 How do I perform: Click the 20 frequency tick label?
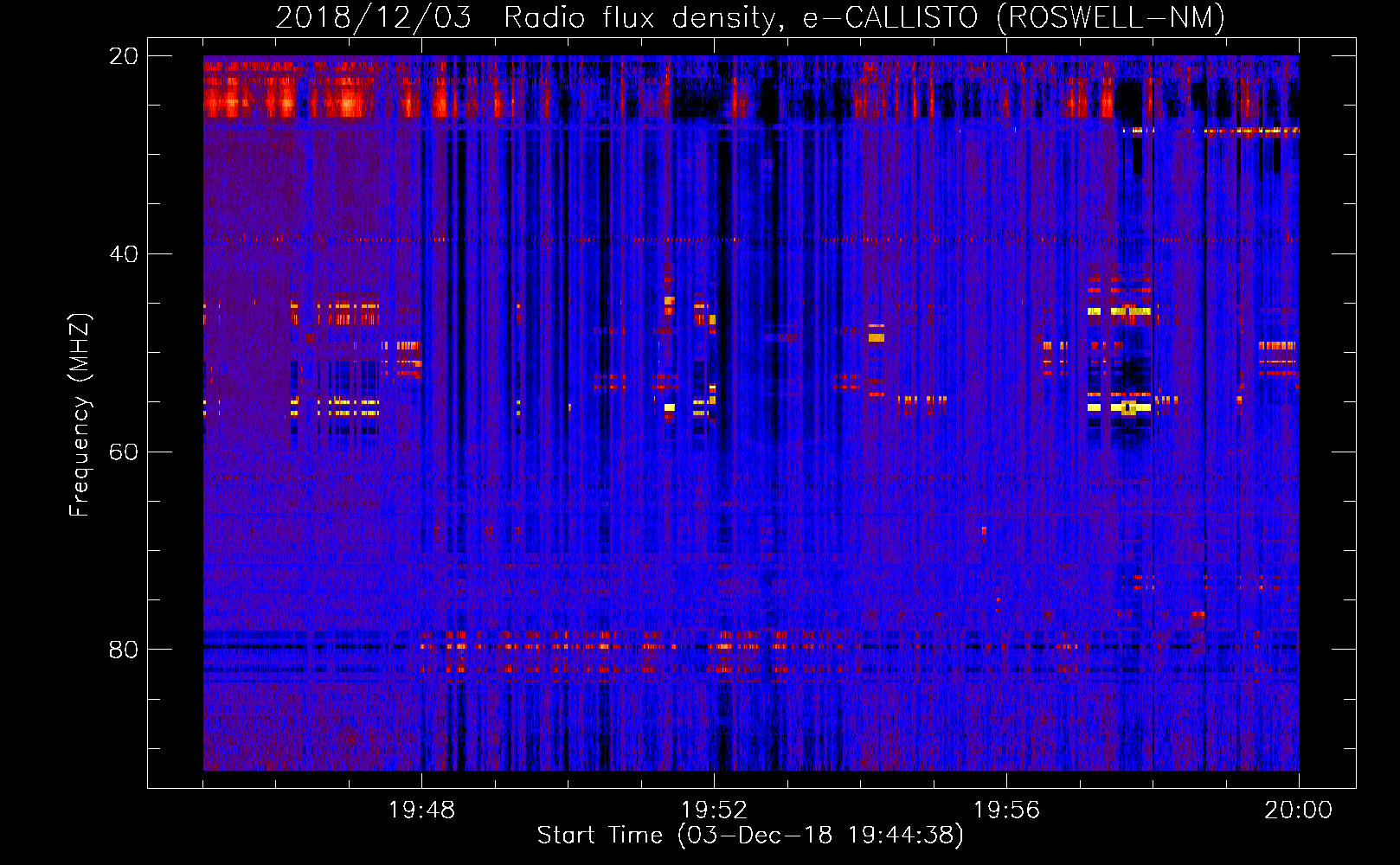pyautogui.click(x=124, y=56)
